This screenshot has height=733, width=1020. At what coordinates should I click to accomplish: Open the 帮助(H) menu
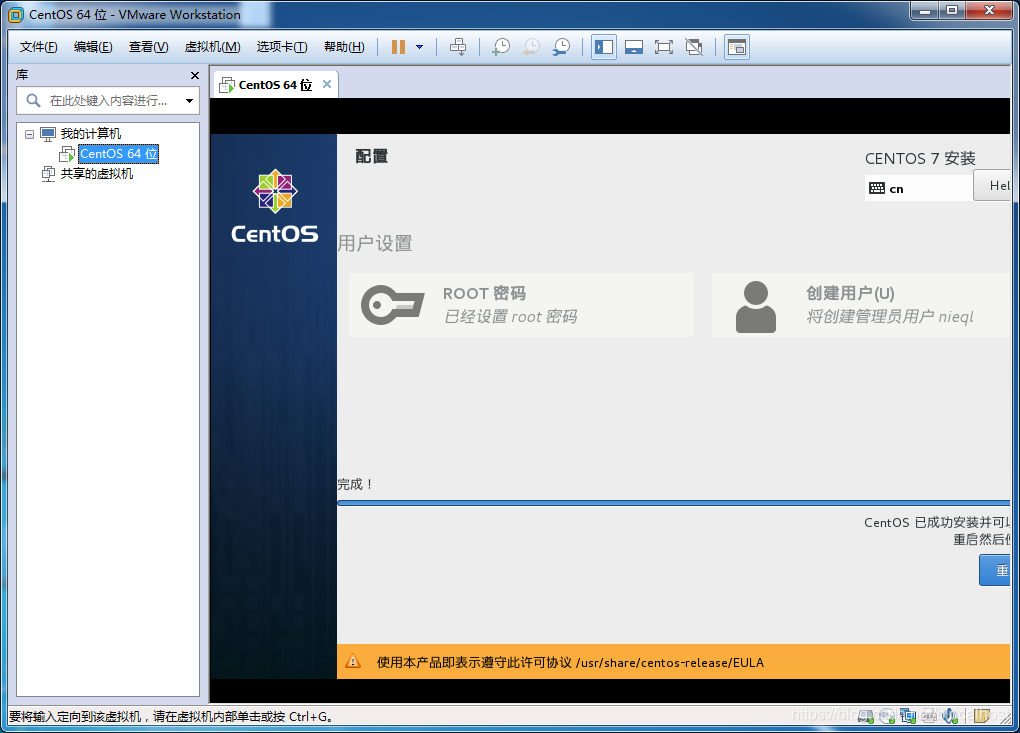point(344,47)
